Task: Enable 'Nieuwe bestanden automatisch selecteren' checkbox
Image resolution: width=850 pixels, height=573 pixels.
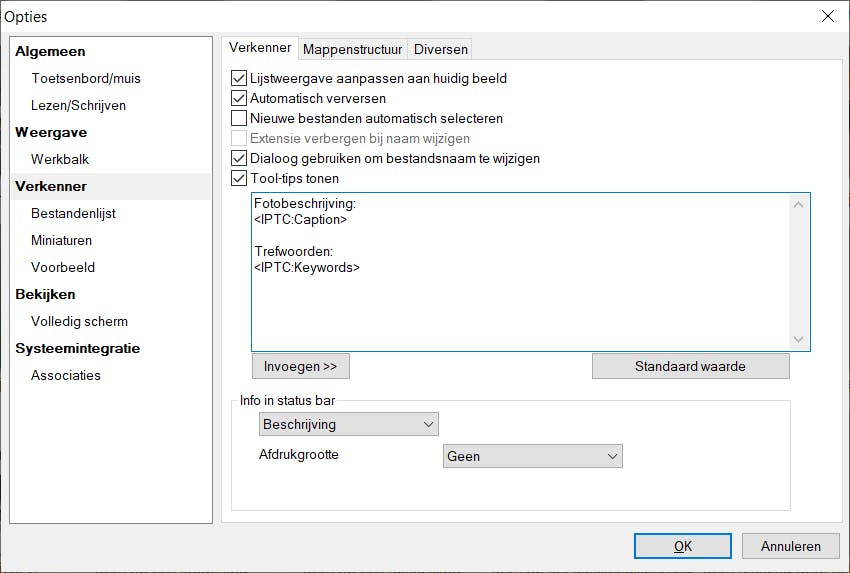Action: point(239,118)
